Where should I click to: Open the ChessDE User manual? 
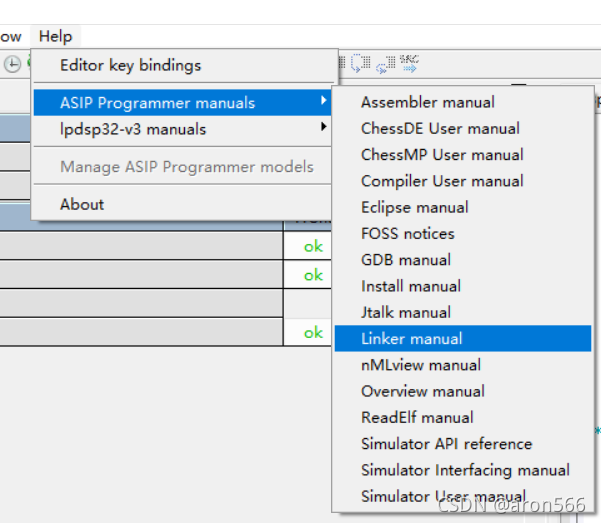click(x=463, y=128)
